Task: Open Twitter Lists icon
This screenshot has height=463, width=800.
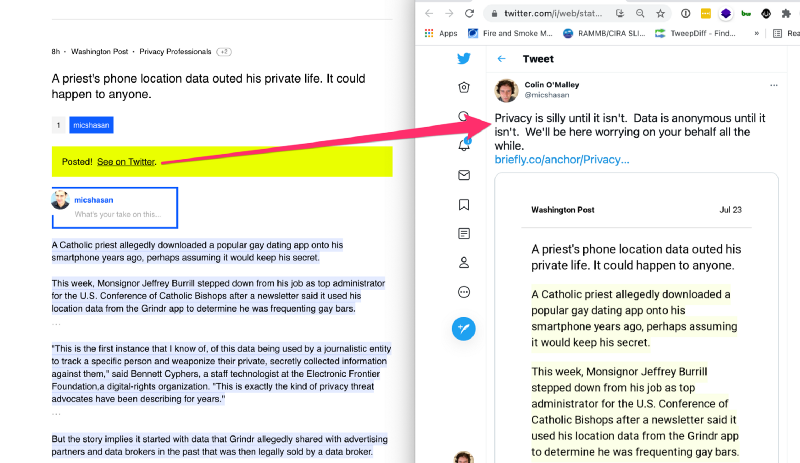Action: point(464,234)
